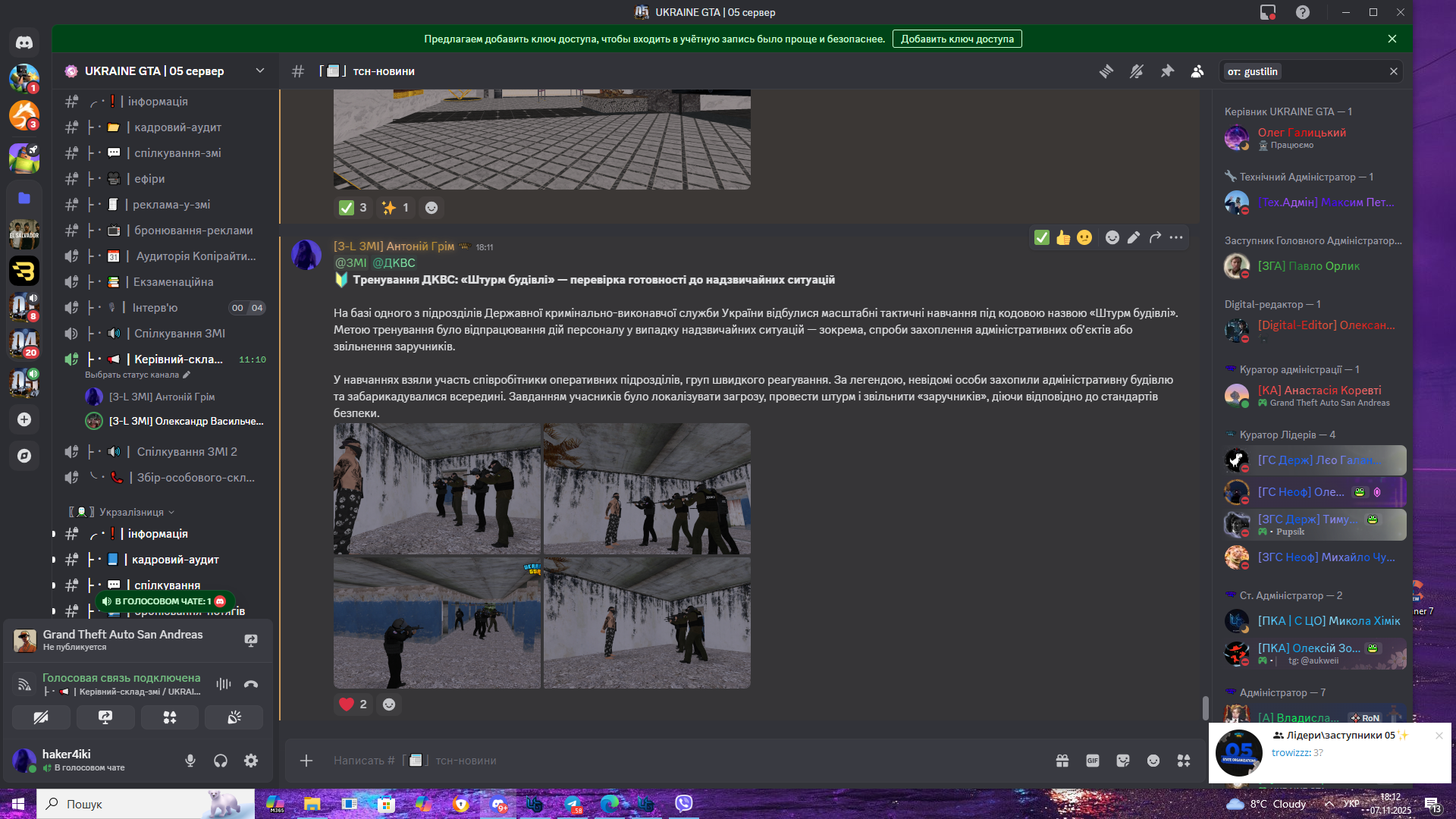Close the Лідери\заступники 05 notification toast
This screenshot has height=819, width=1456.
point(1439,736)
